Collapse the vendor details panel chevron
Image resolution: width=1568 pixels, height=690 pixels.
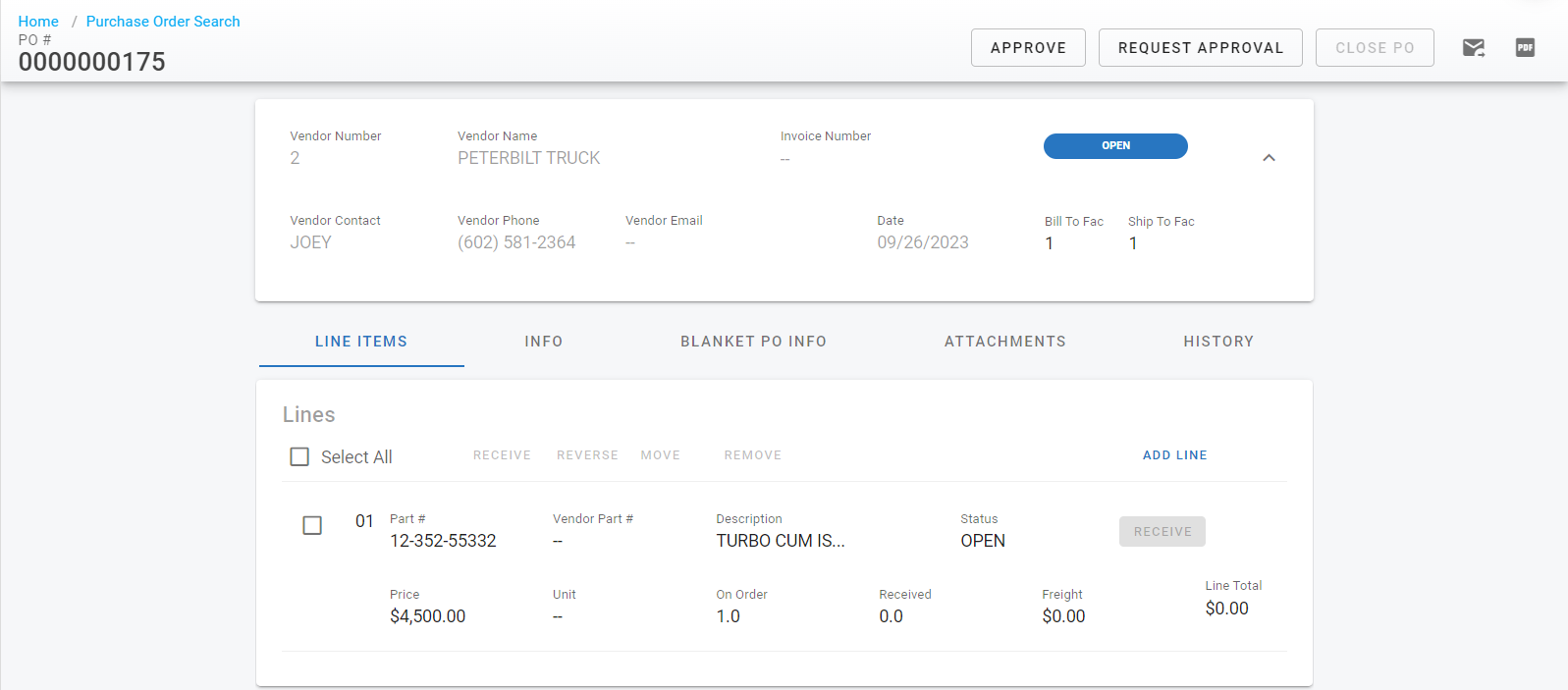click(x=1269, y=158)
